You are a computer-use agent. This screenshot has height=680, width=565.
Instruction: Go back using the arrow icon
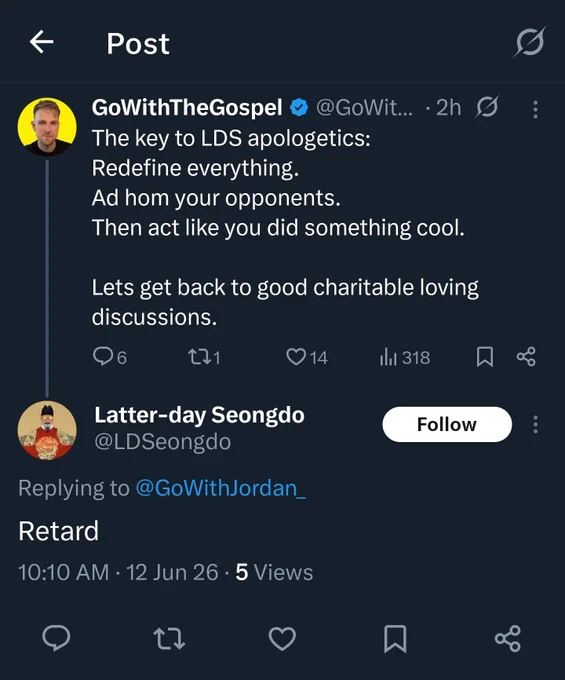41,42
